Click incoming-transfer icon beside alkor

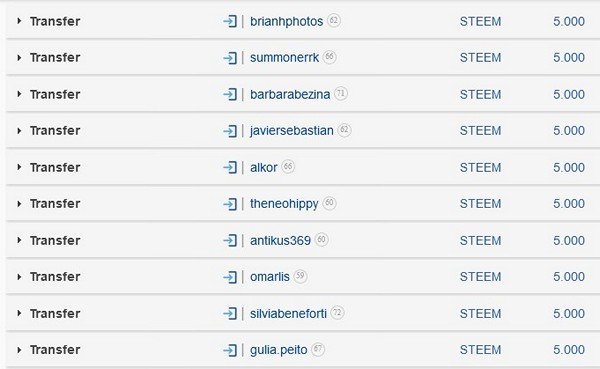click(x=230, y=168)
